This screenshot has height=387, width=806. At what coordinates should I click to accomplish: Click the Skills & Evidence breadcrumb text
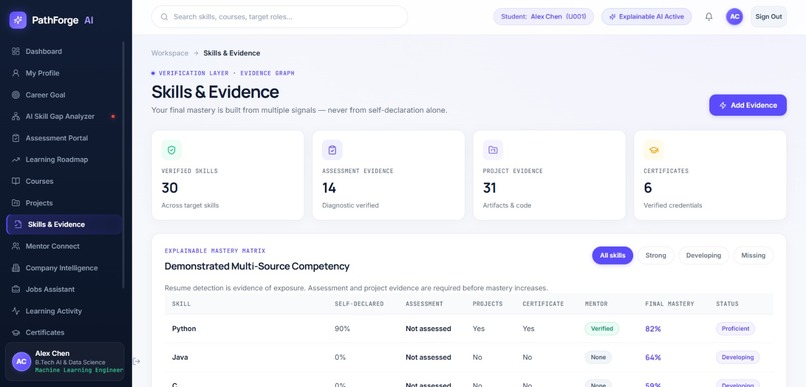[232, 53]
